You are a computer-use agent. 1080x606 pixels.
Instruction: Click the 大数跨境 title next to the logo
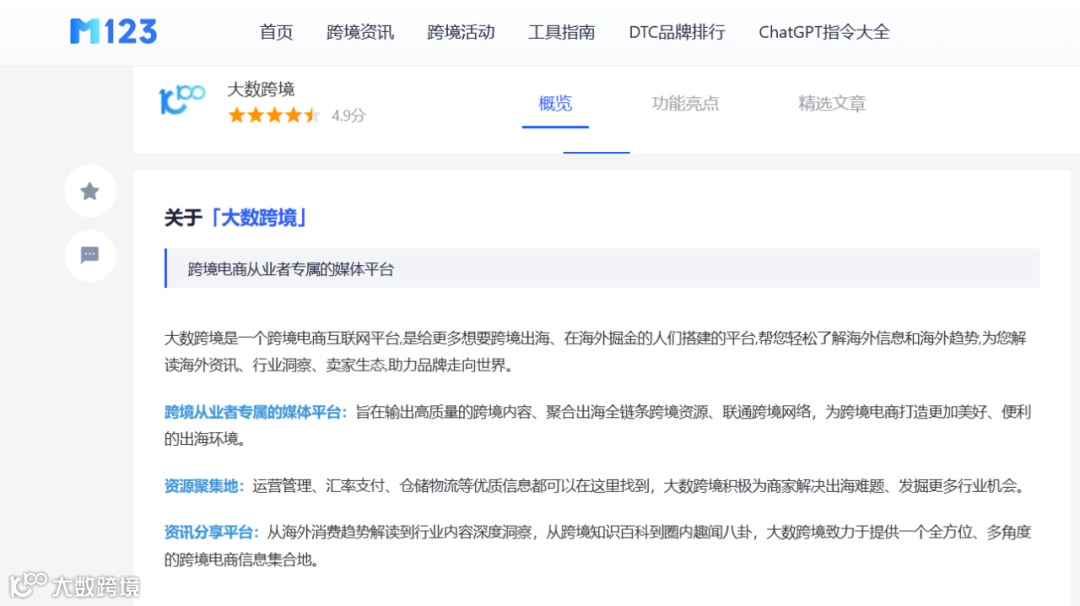(261, 89)
